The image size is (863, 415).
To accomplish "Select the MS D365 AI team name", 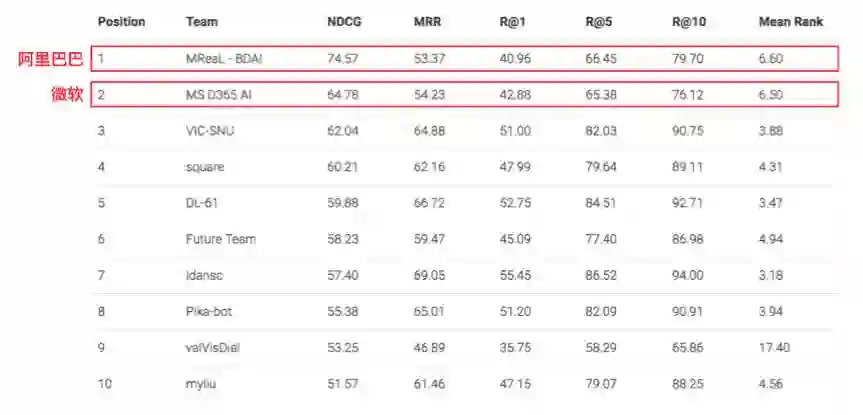I will point(217,95).
